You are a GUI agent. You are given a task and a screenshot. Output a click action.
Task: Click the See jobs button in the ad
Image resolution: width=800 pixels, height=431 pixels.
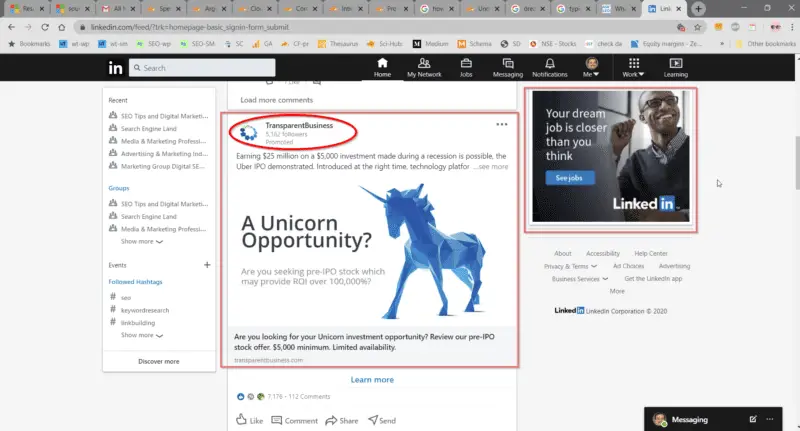coord(569,178)
